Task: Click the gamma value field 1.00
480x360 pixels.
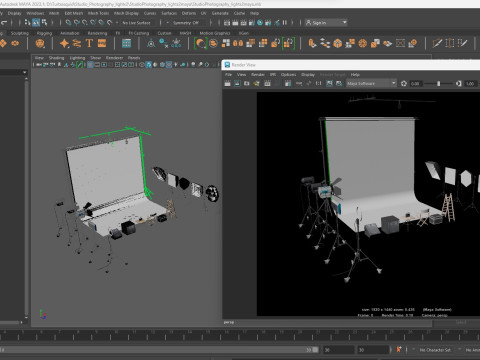Action: (x=470, y=84)
